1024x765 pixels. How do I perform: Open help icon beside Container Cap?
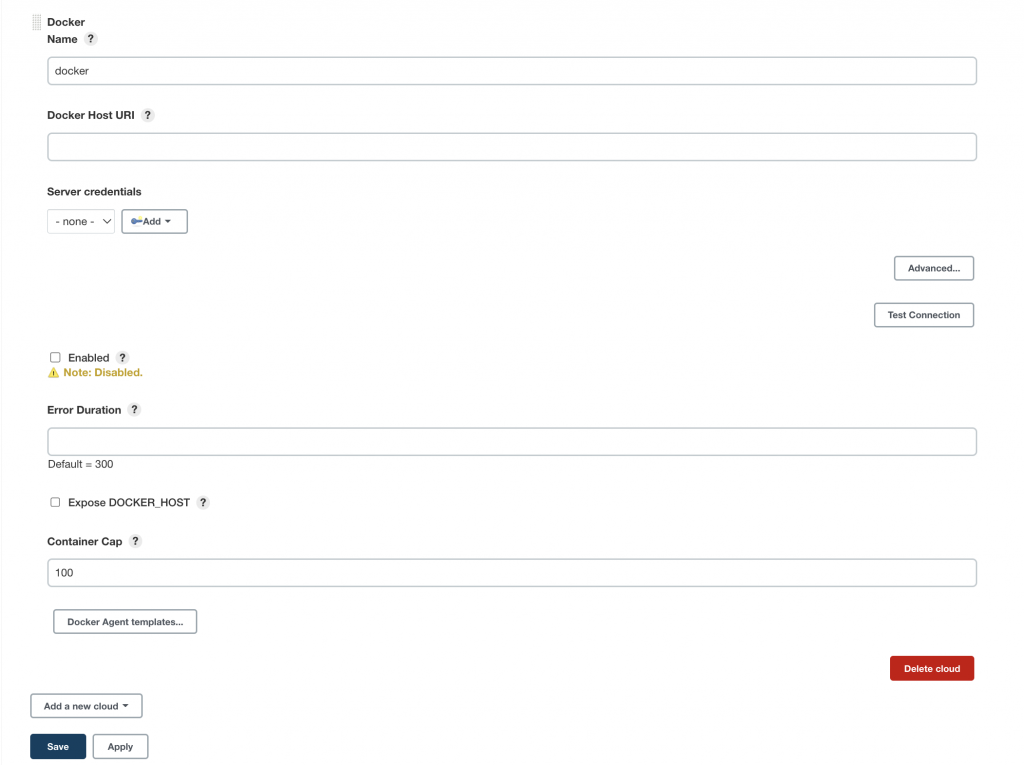[x=135, y=541]
